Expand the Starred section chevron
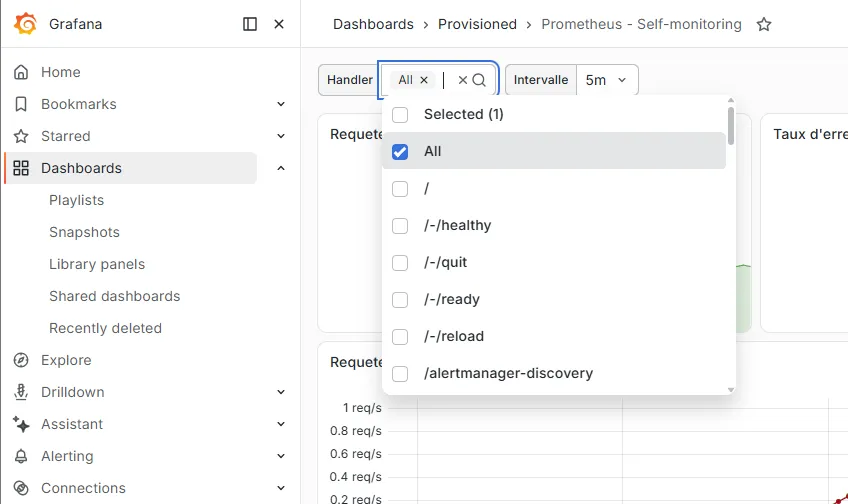 [281, 136]
